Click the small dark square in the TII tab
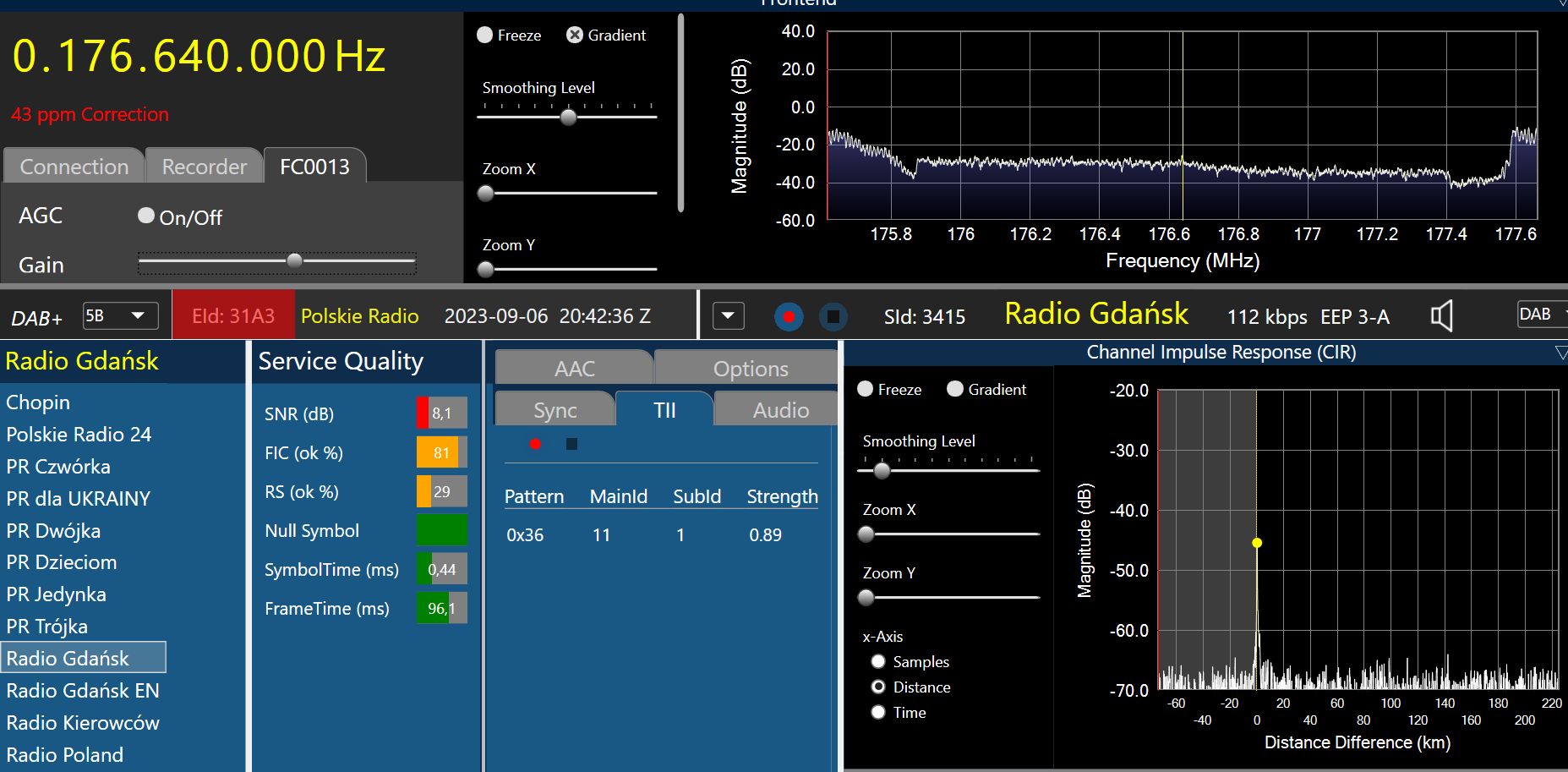This screenshot has height=772, width=1568. 571,444
